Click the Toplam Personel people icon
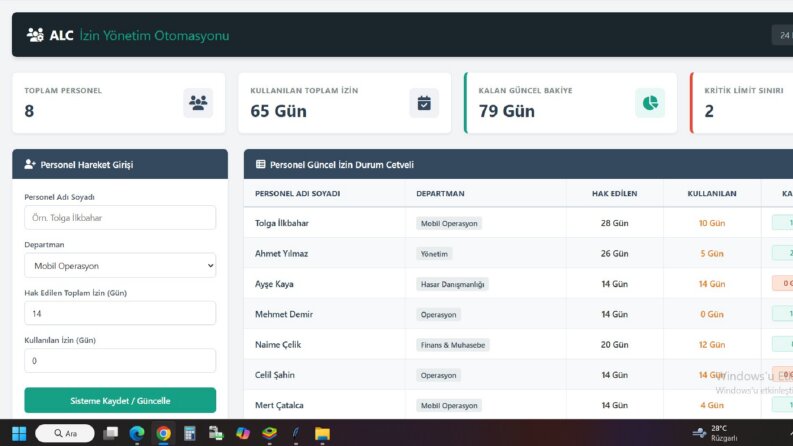The image size is (793, 446). pos(198,103)
